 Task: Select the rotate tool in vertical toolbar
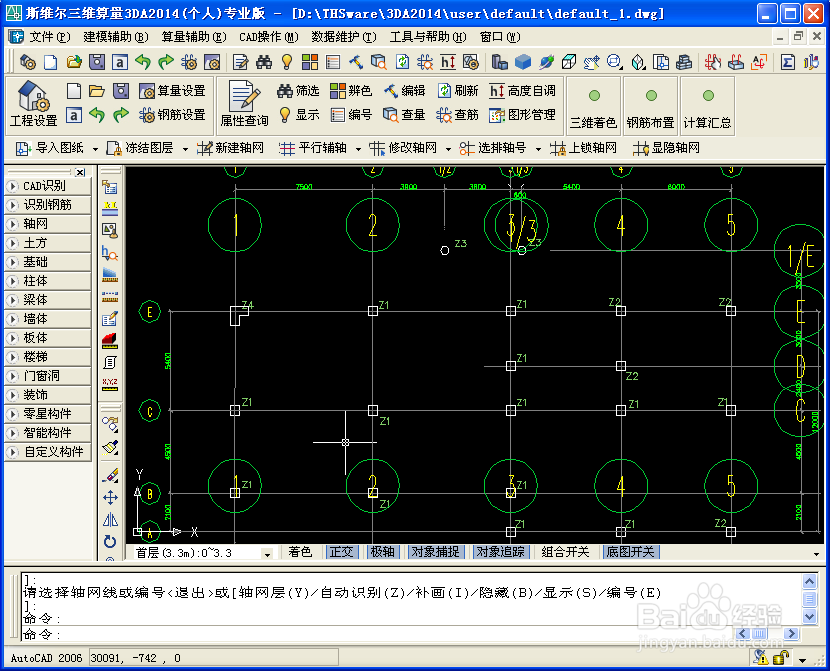(x=110, y=542)
